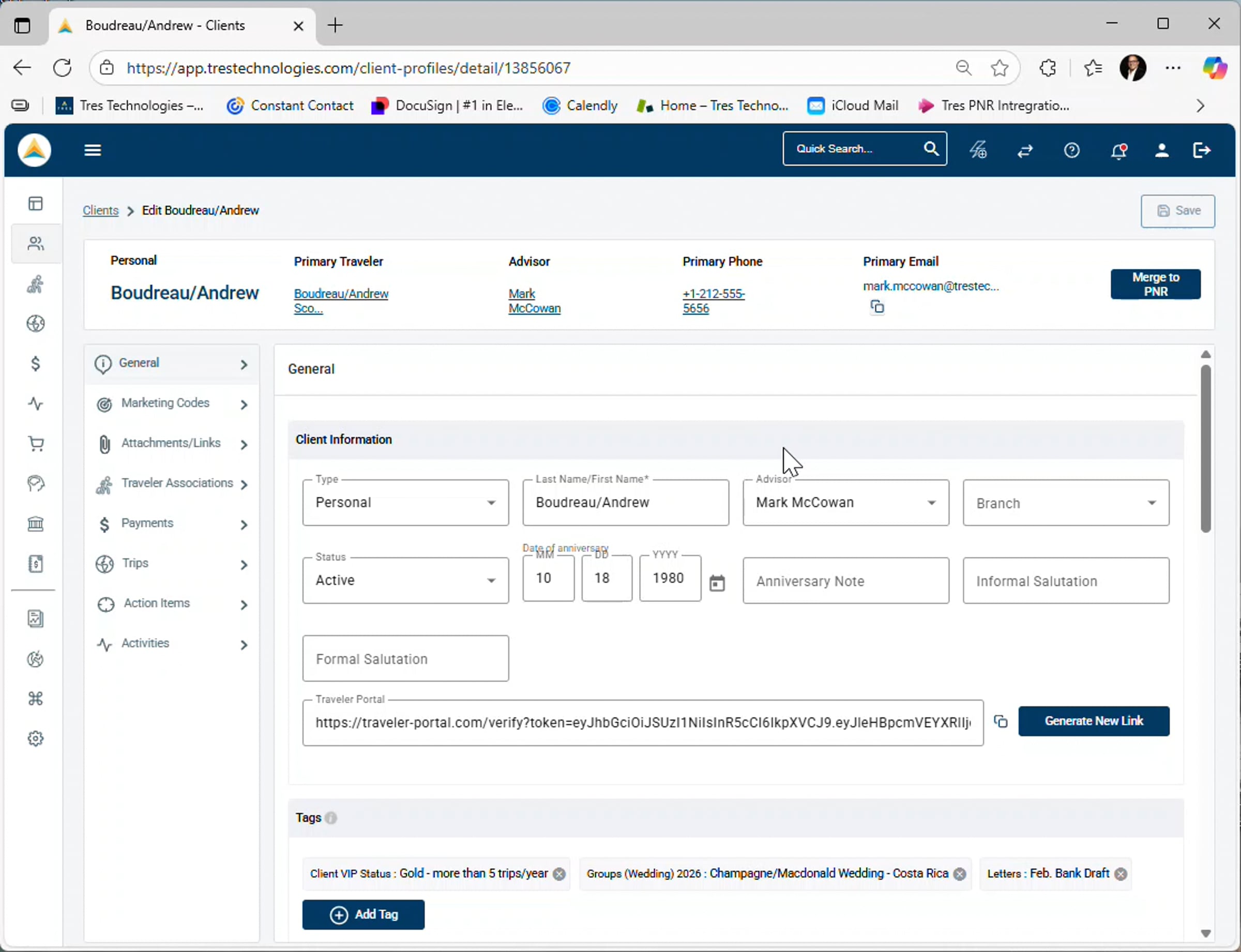Open the Attachments/Links section
Image resolution: width=1241 pixels, height=952 pixels.
point(172,444)
